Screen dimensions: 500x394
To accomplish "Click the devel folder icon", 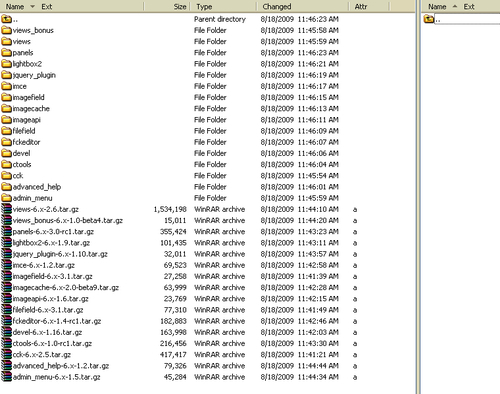I will (6, 153).
